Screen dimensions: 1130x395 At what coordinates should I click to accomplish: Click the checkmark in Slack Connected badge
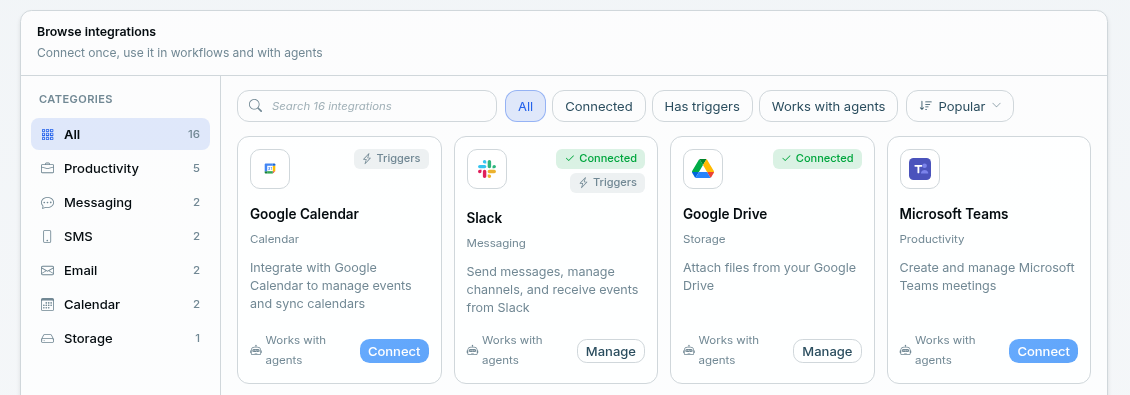pos(569,159)
